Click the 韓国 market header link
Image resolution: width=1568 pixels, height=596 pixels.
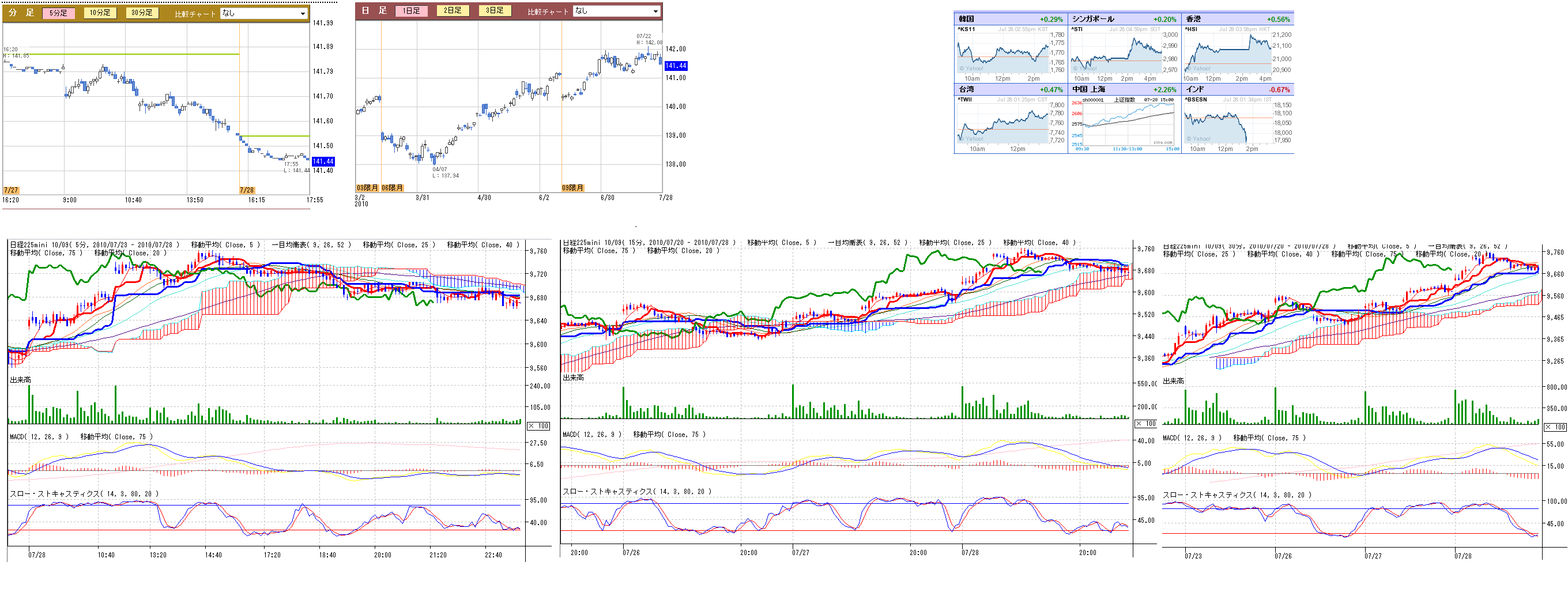pos(967,20)
